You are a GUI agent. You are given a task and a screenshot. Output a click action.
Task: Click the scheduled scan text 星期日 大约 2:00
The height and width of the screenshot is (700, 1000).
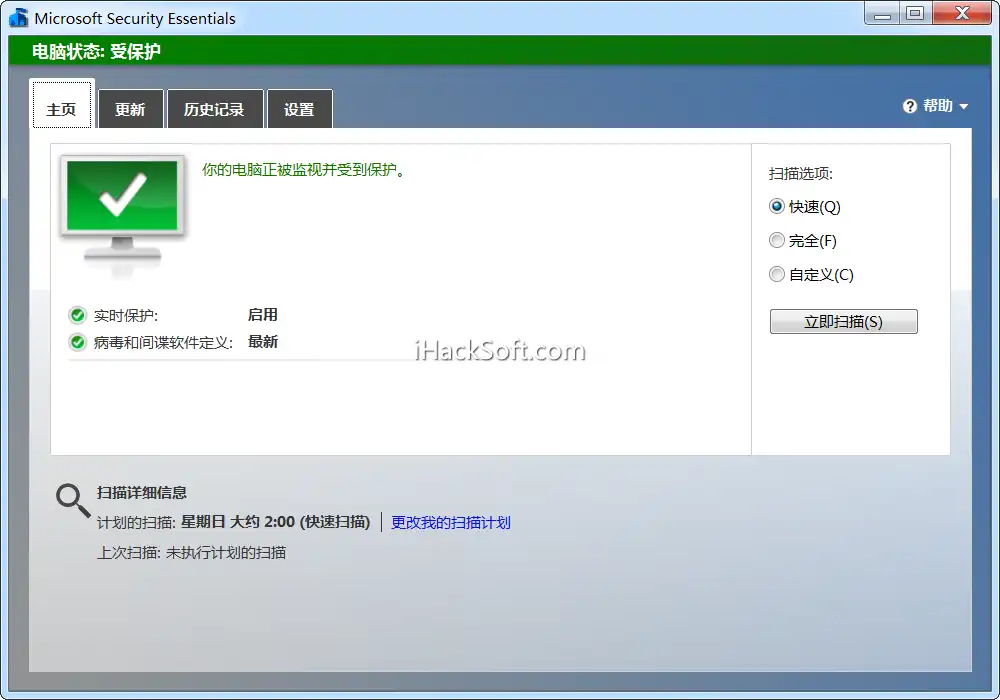(238, 522)
